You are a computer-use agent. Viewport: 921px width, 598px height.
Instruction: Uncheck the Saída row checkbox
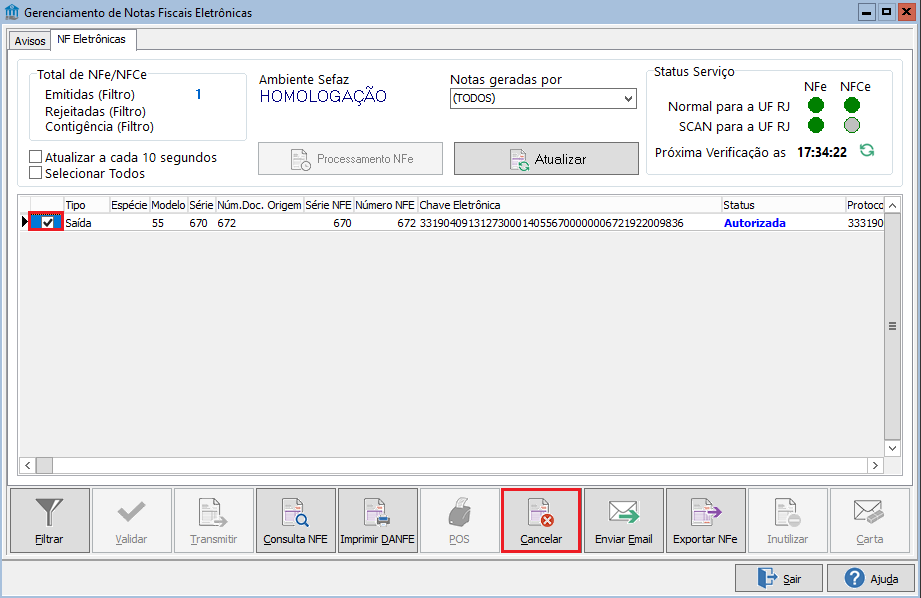(48, 223)
